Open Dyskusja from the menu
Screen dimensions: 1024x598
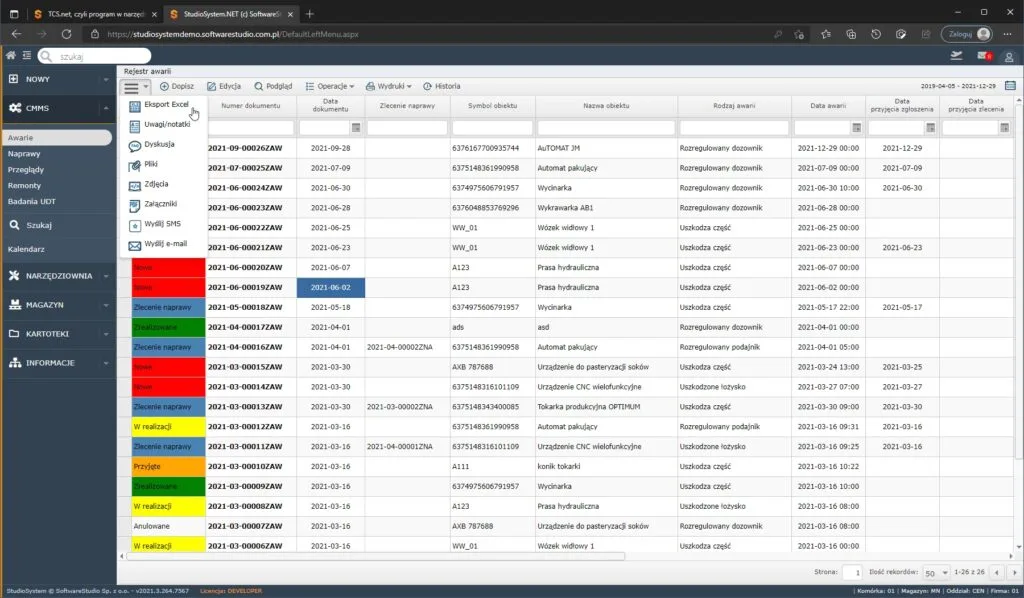(x=161, y=144)
